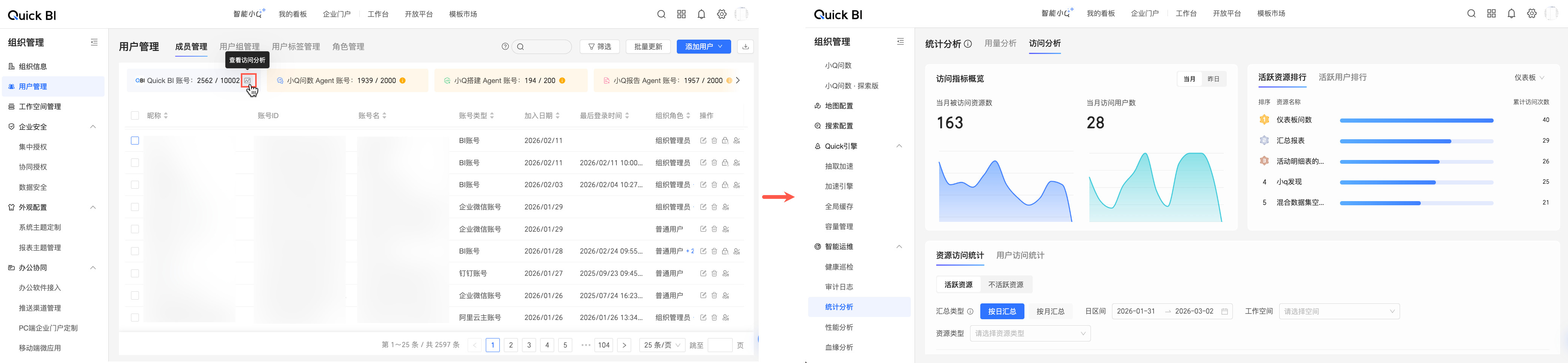The image size is (1568, 363).
Task: Open 审计日志 in the sidebar
Action: [x=839, y=287]
